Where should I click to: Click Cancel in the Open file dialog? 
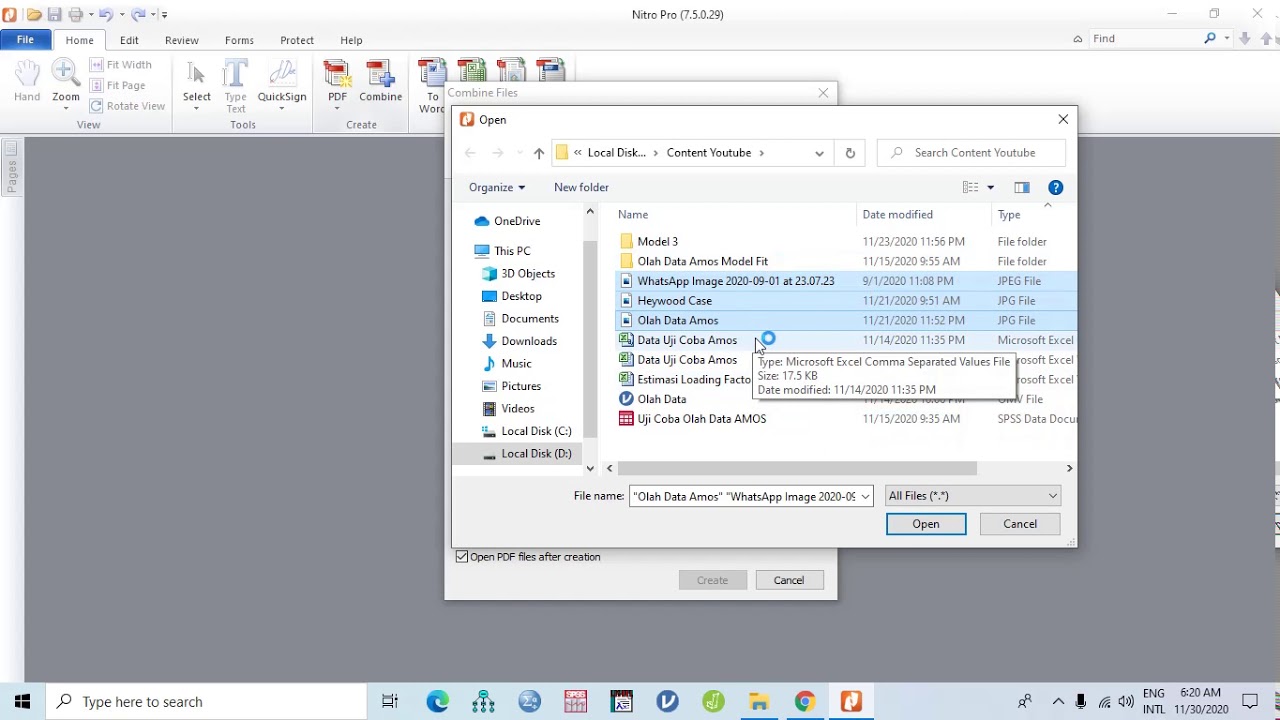[1020, 524]
